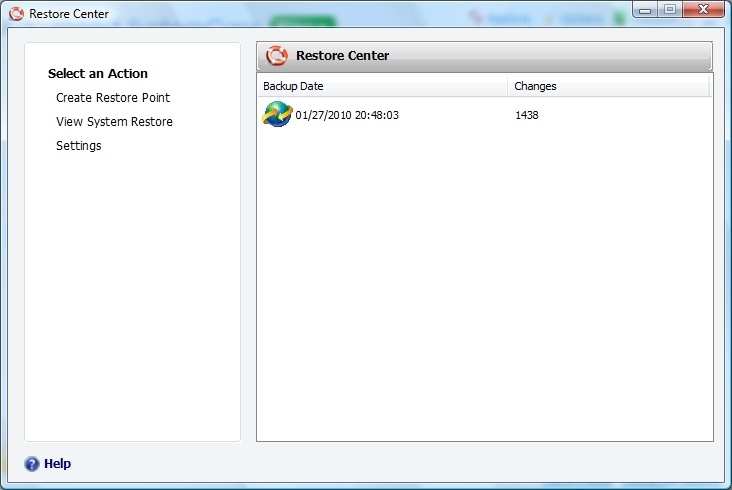The width and height of the screenshot is (732, 490).
Task: Click the 1438 changes value
Action: coord(527,115)
